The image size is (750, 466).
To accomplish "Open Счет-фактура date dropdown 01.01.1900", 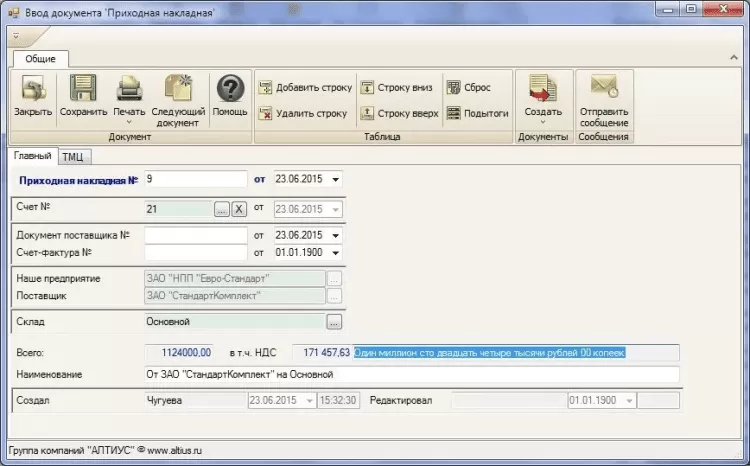I will click(336, 253).
